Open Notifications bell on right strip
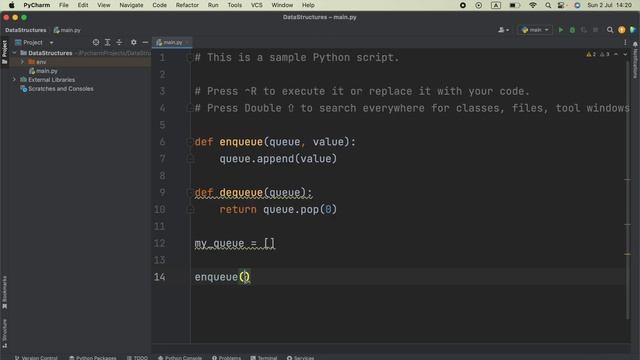 pos(635,44)
